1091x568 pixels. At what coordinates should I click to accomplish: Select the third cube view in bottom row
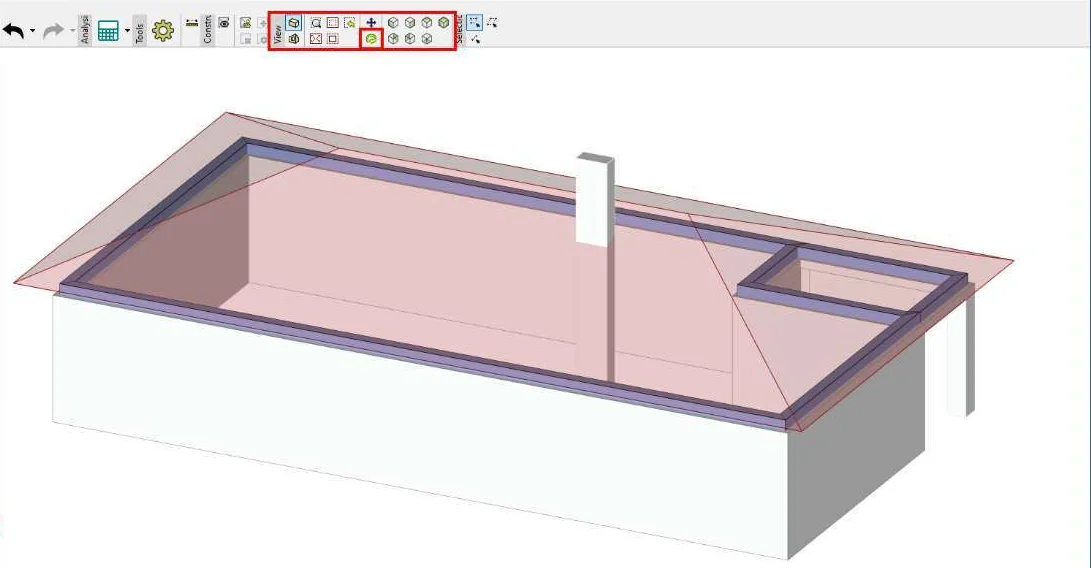(x=427, y=39)
